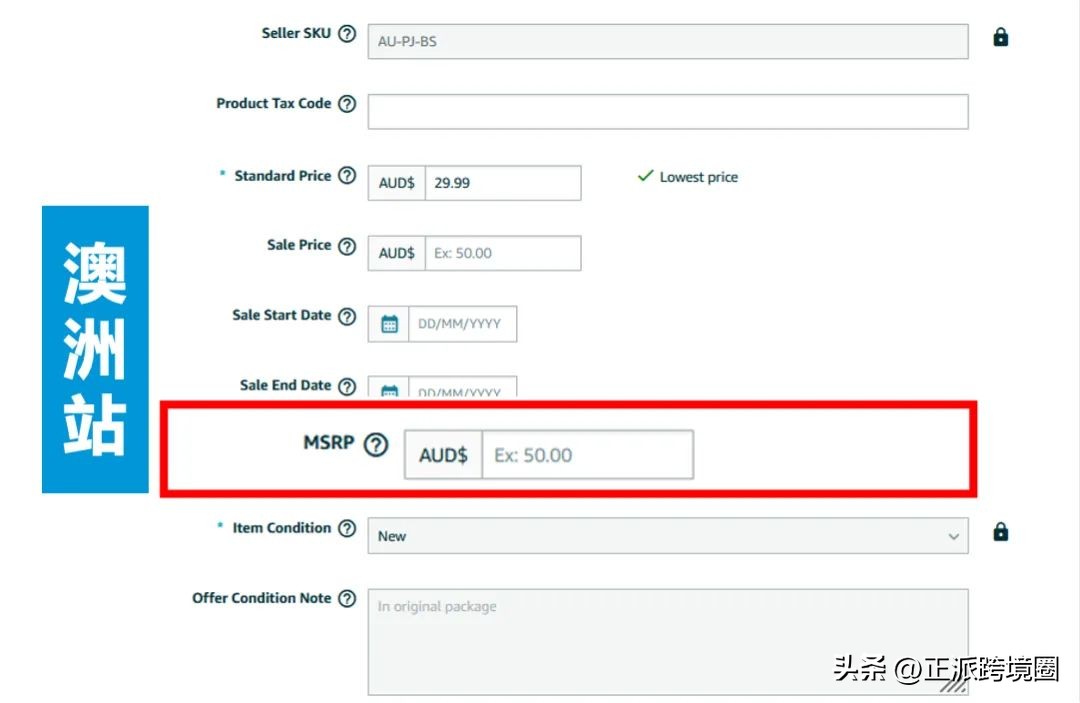Click the Product Tax Code label

click(273, 103)
